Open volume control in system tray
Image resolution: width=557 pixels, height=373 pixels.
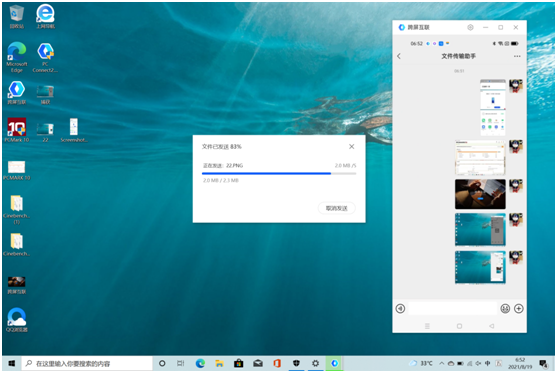478,363
